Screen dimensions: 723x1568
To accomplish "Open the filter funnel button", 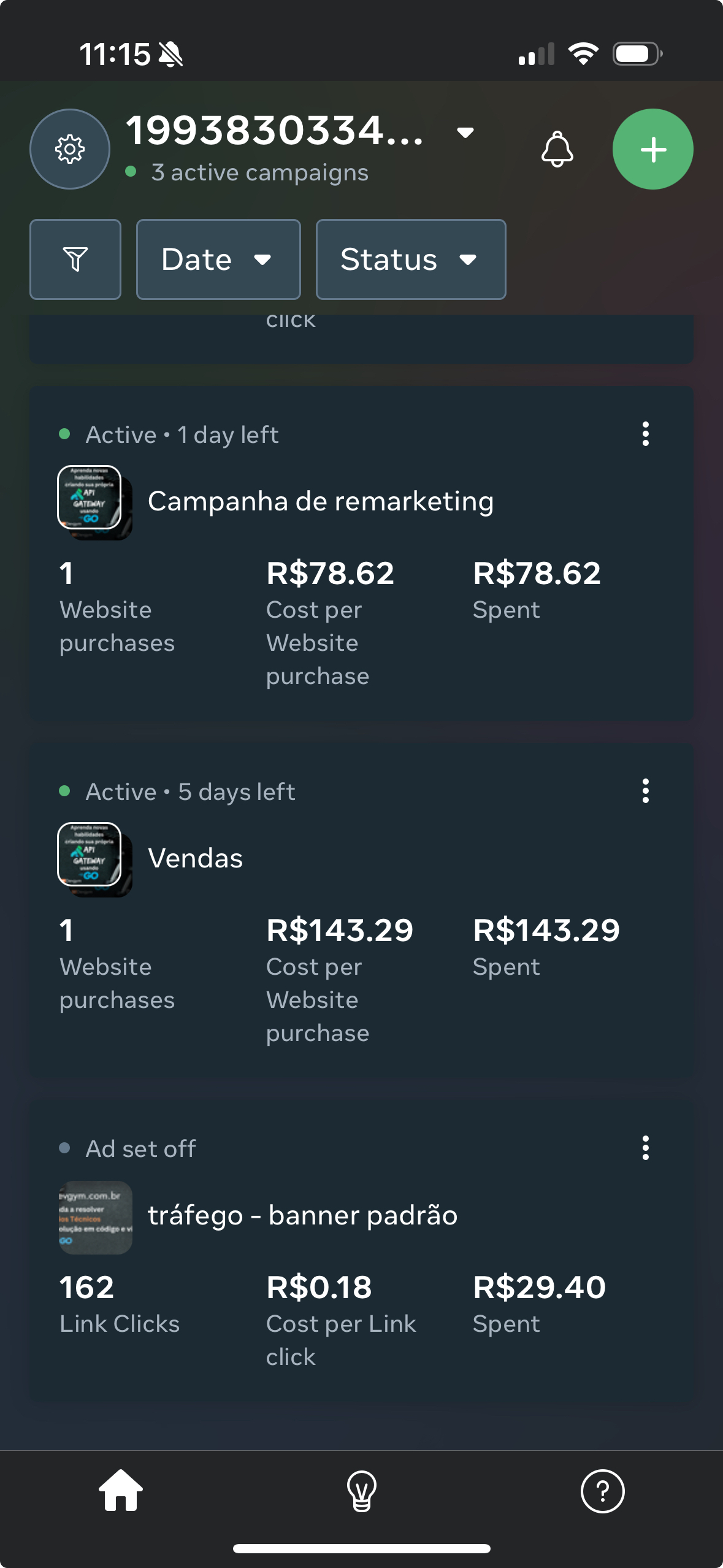I will point(75,259).
